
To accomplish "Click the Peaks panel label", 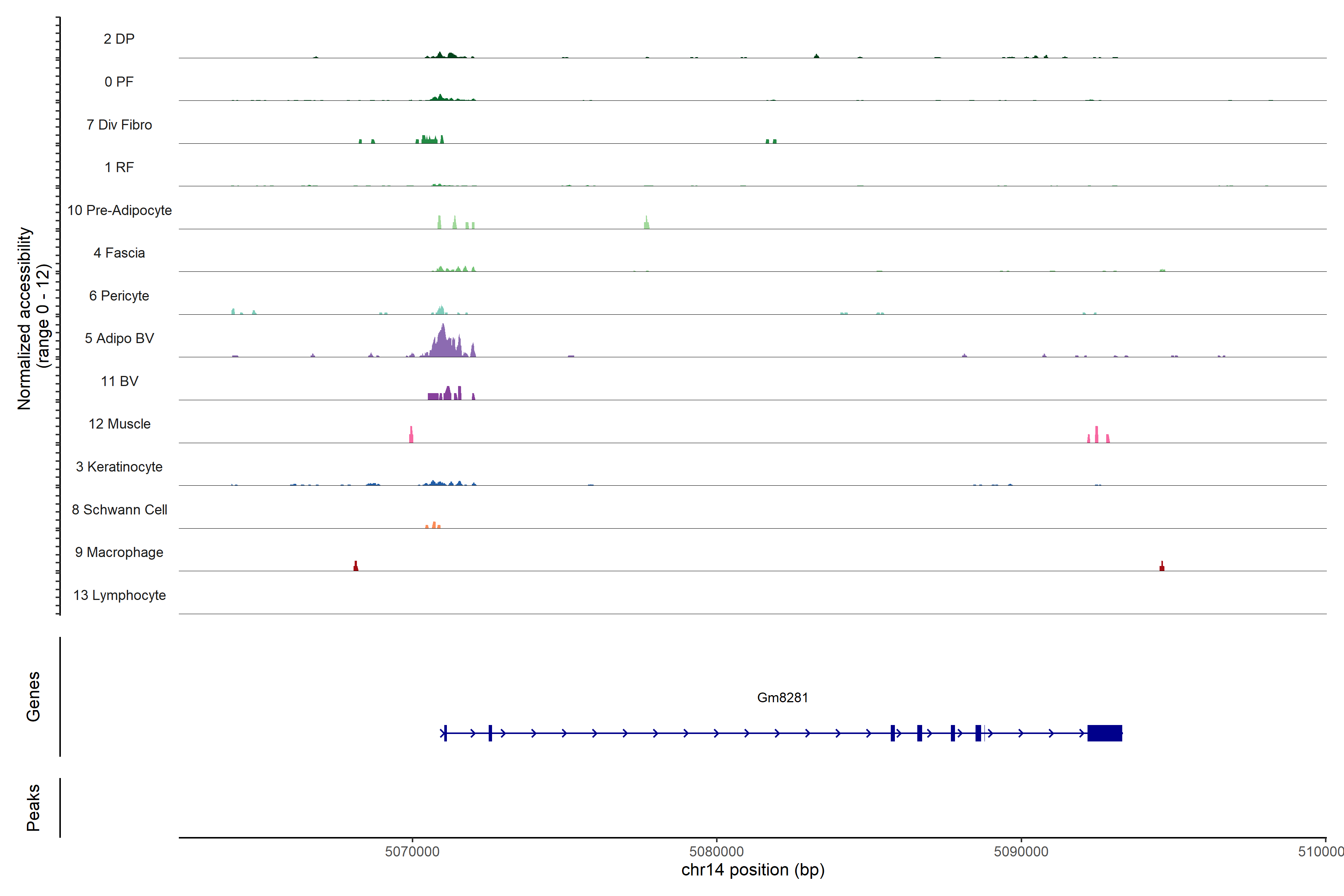I will click(33, 808).
